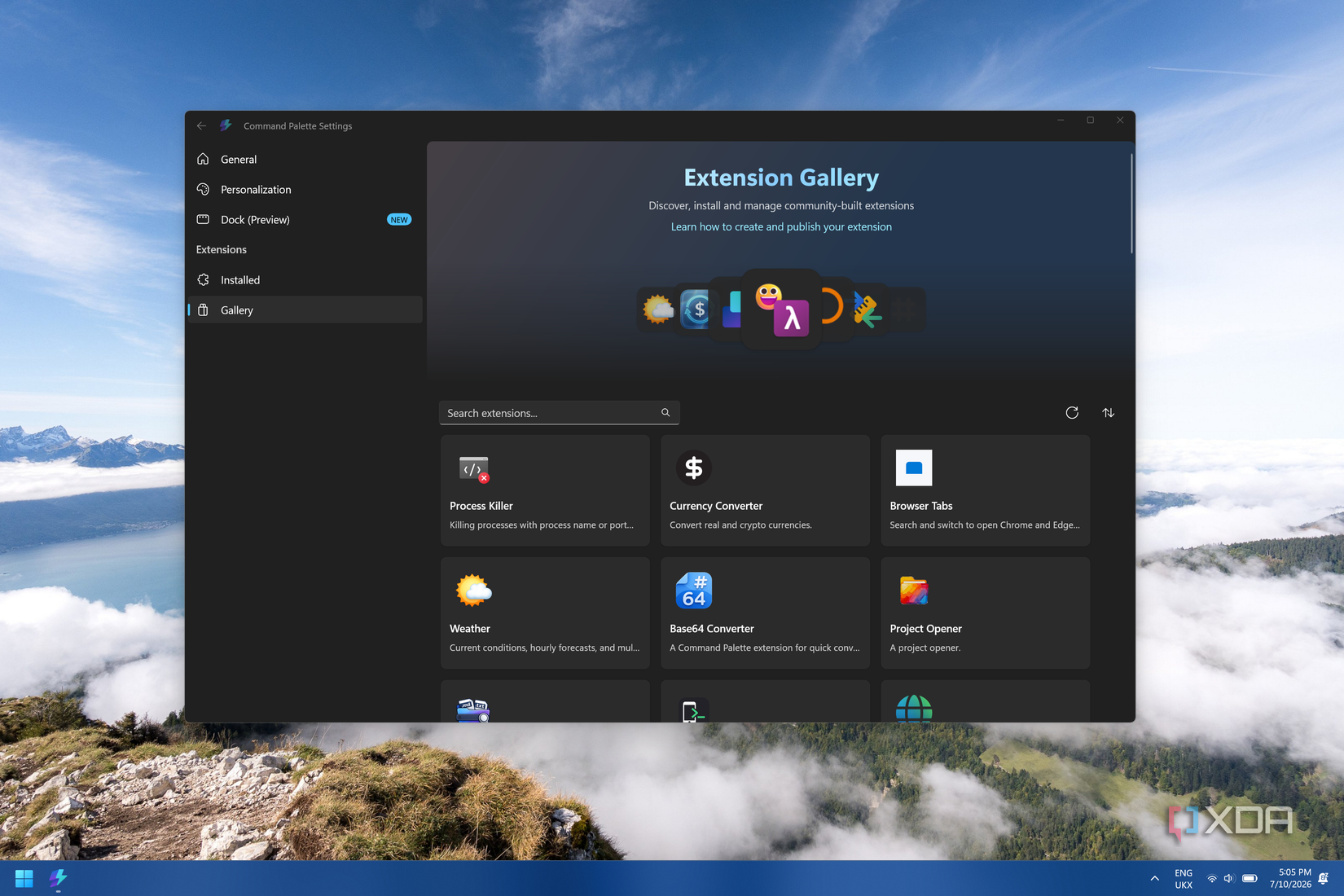The image size is (1344, 896).
Task: Click the emoji lambda icon in banner carousel
Action: [782, 310]
